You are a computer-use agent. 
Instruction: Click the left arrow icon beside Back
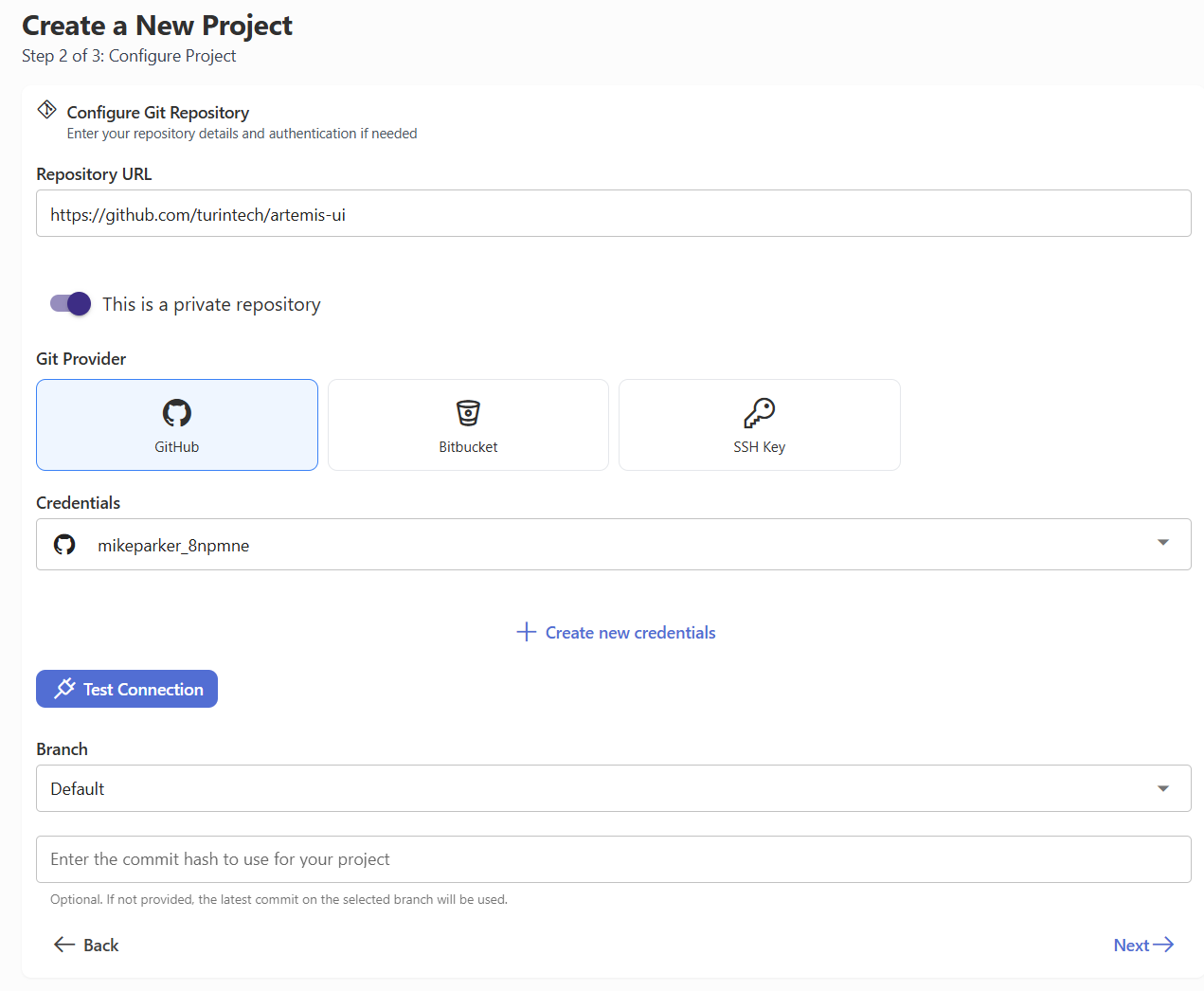point(64,945)
